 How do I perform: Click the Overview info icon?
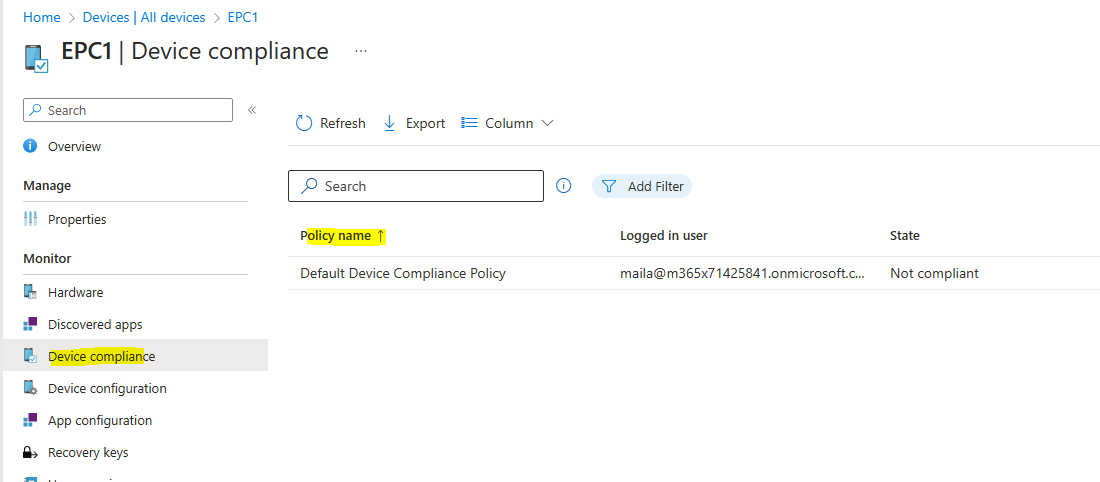[30, 146]
